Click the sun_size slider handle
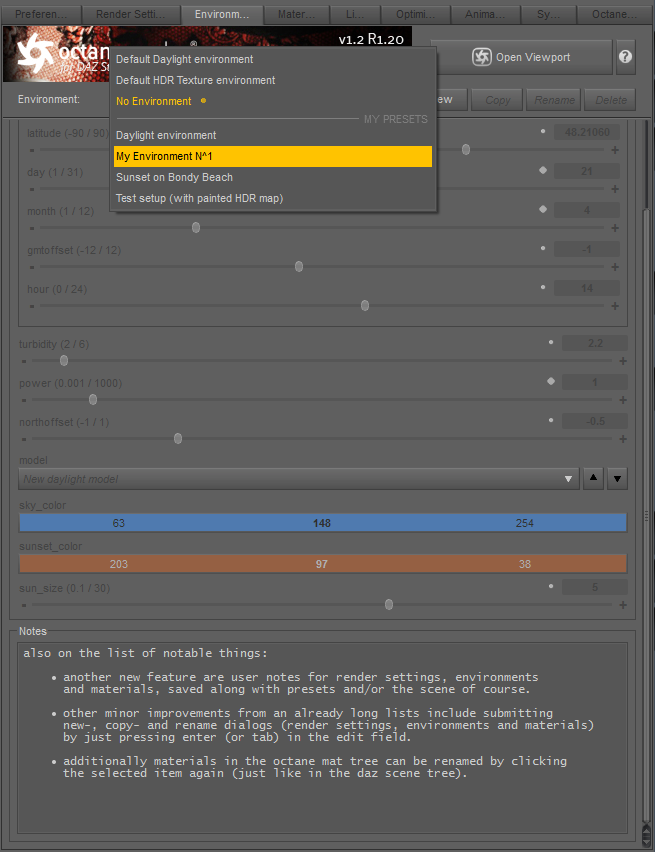The width and height of the screenshot is (655, 852). (389, 605)
